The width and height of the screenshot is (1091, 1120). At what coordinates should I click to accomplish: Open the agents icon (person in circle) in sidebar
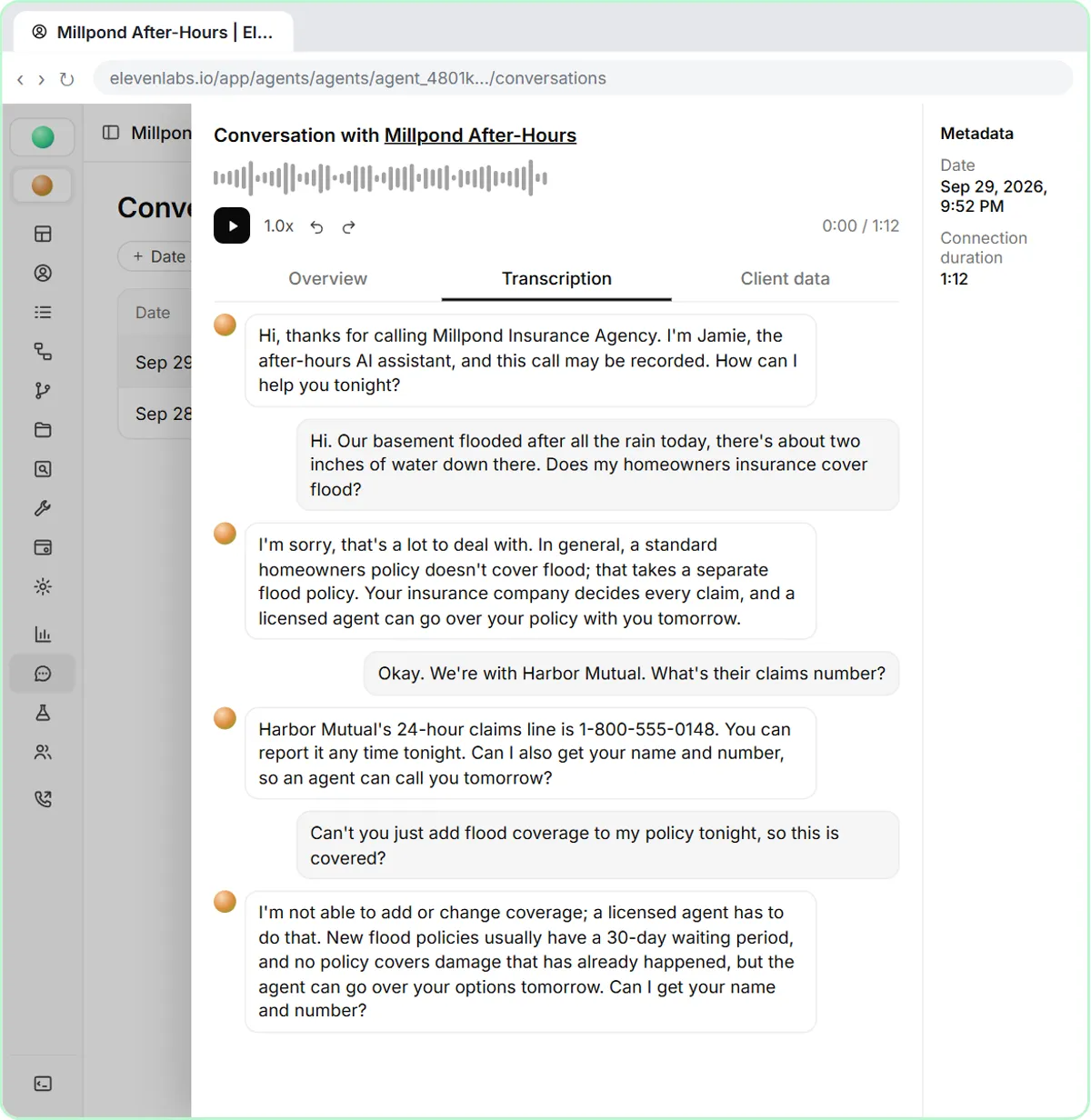click(43, 273)
